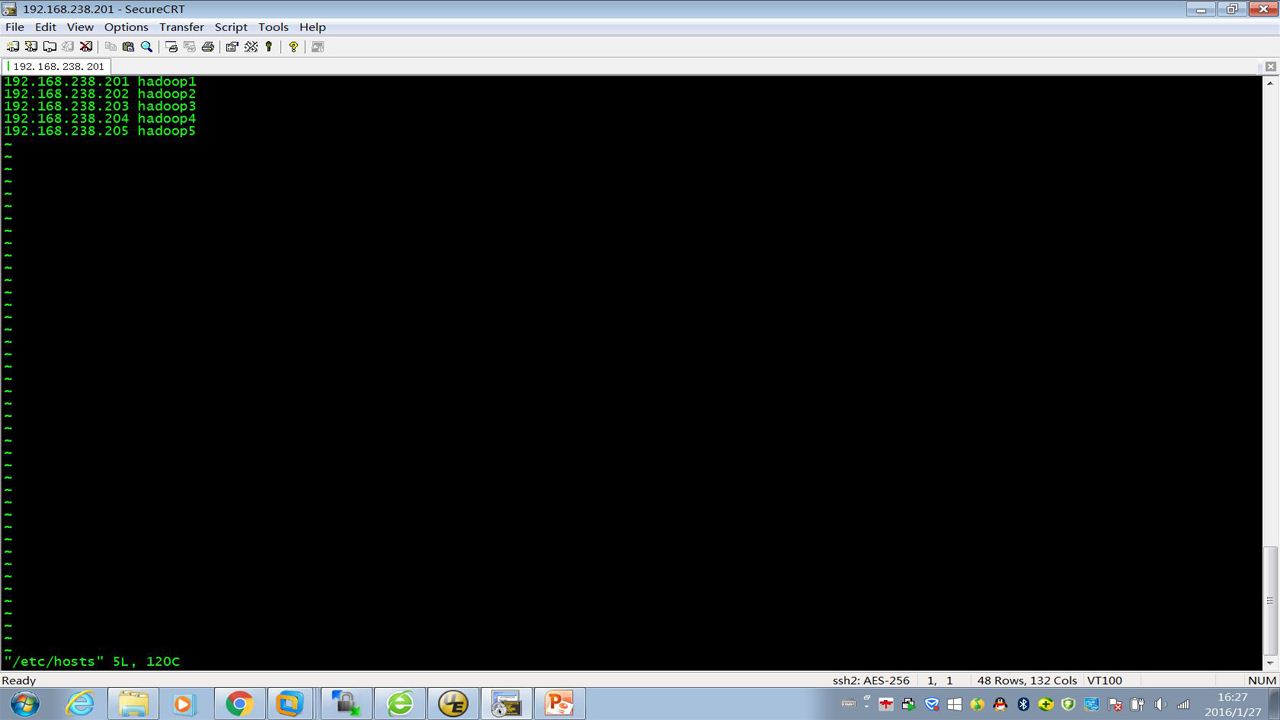1280x720 pixels.
Task: Show hidden tray icons arrow
Action: click(867, 706)
